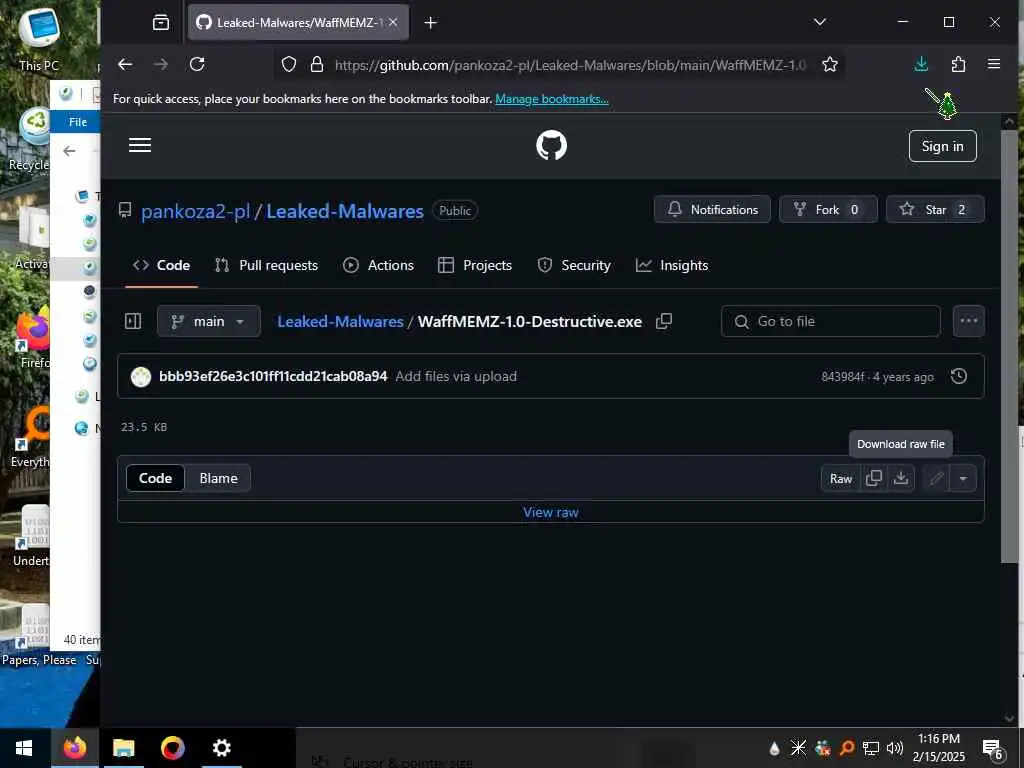Copy file path icon next to filename
Image resolution: width=1024 pixels, height=768 pixels.
[664, 321]
